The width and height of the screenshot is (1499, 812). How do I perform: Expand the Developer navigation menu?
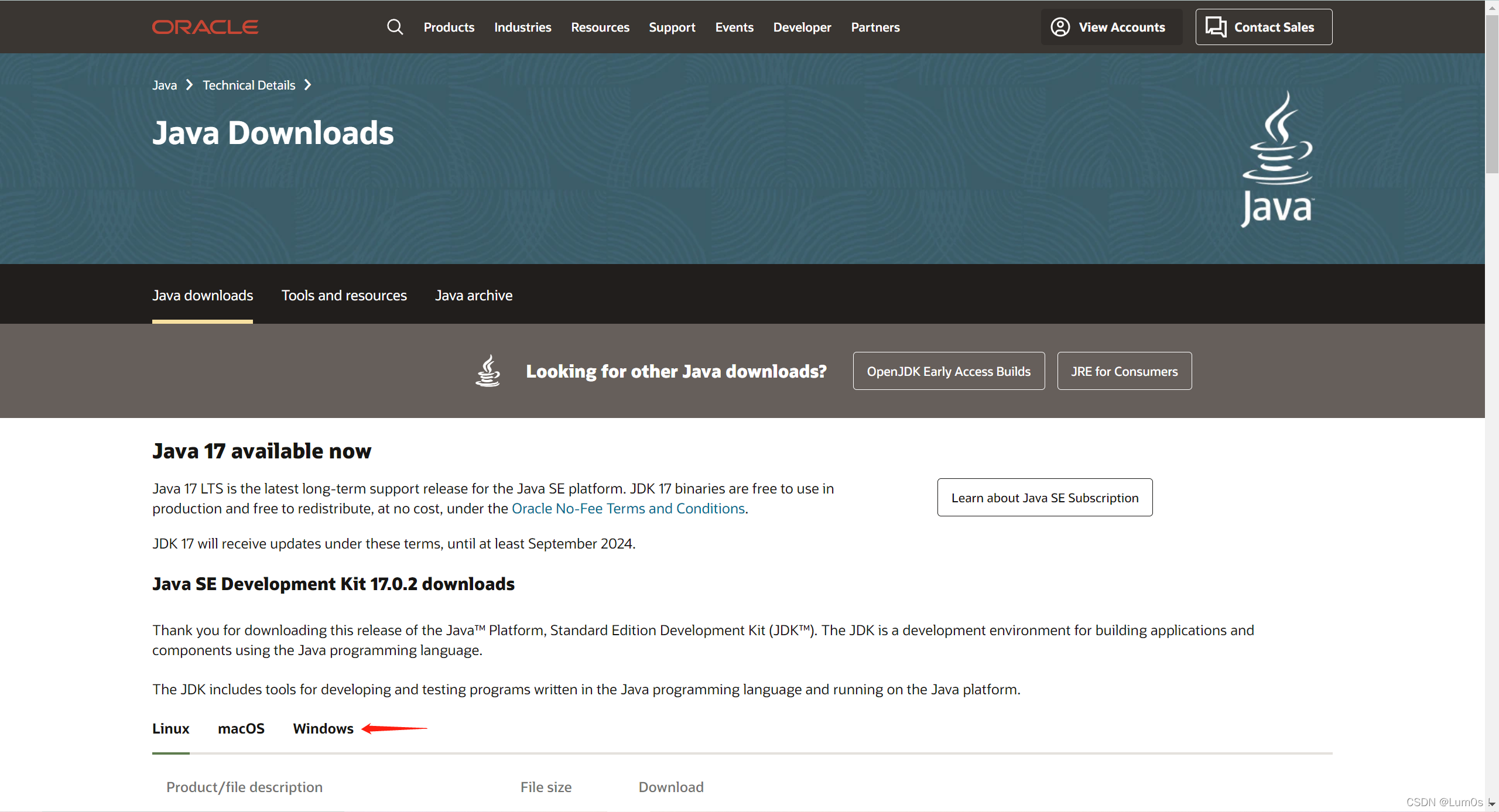point(802,27)
